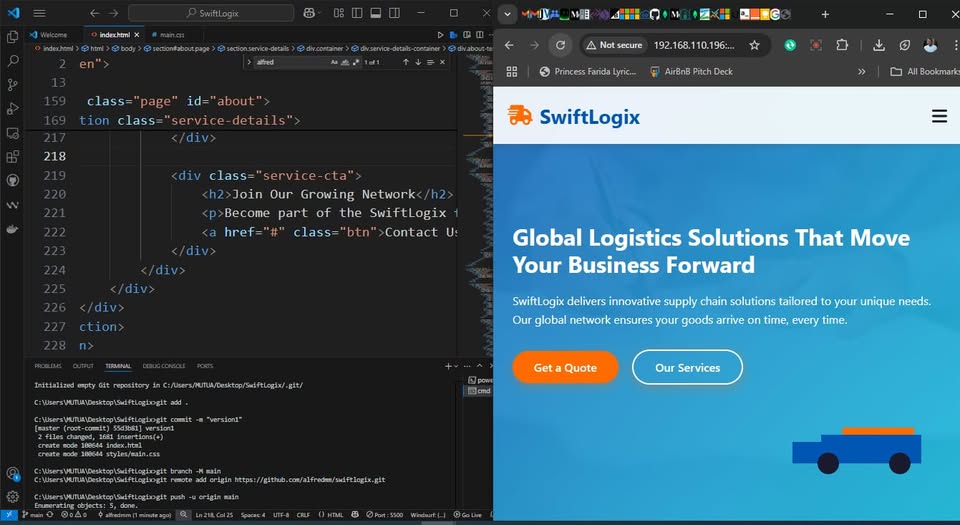
Task: Maximize the terminal panel with the chevron
Action: (479, 366)
